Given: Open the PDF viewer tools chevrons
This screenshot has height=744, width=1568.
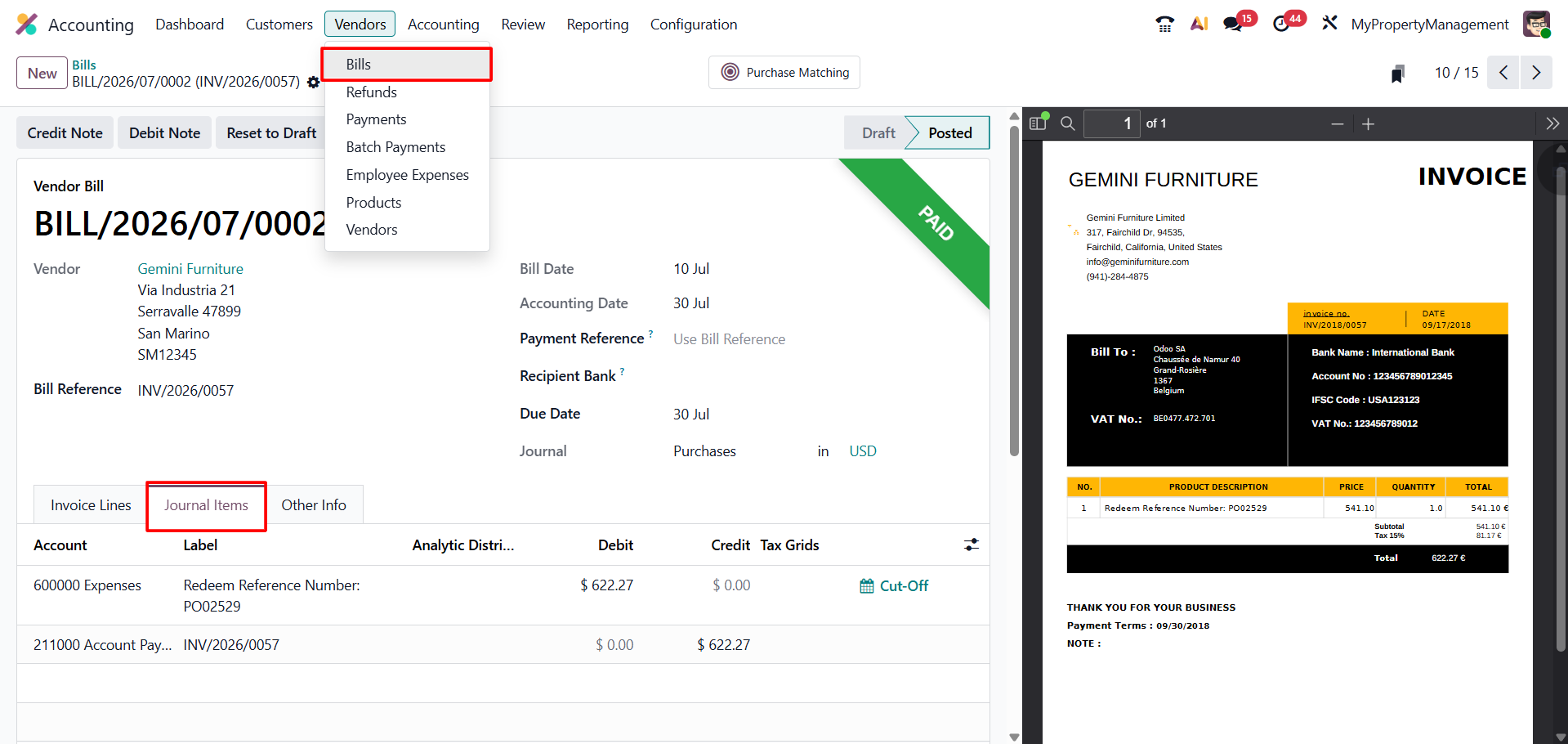Looking at the screenshot, I should pos(1552,124).
